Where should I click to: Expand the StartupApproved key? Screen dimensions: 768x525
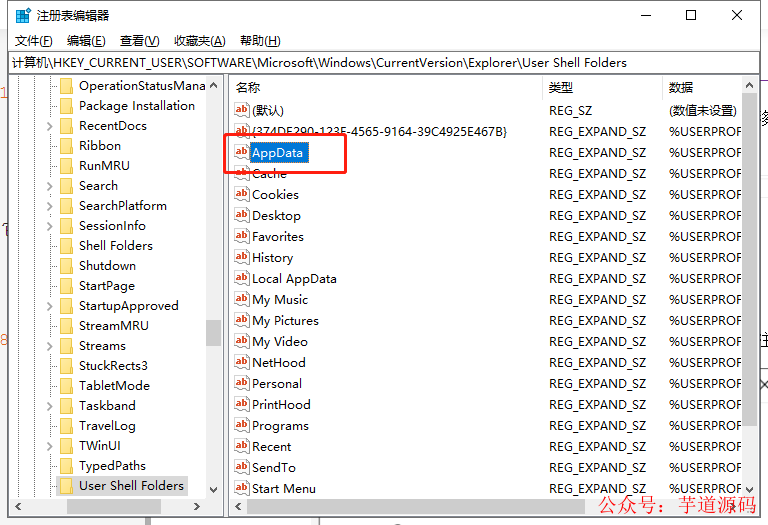[49, 306]
